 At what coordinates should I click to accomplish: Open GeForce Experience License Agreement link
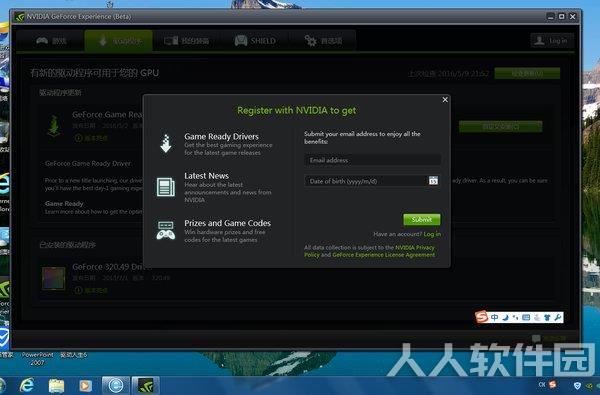pos(383,255)
